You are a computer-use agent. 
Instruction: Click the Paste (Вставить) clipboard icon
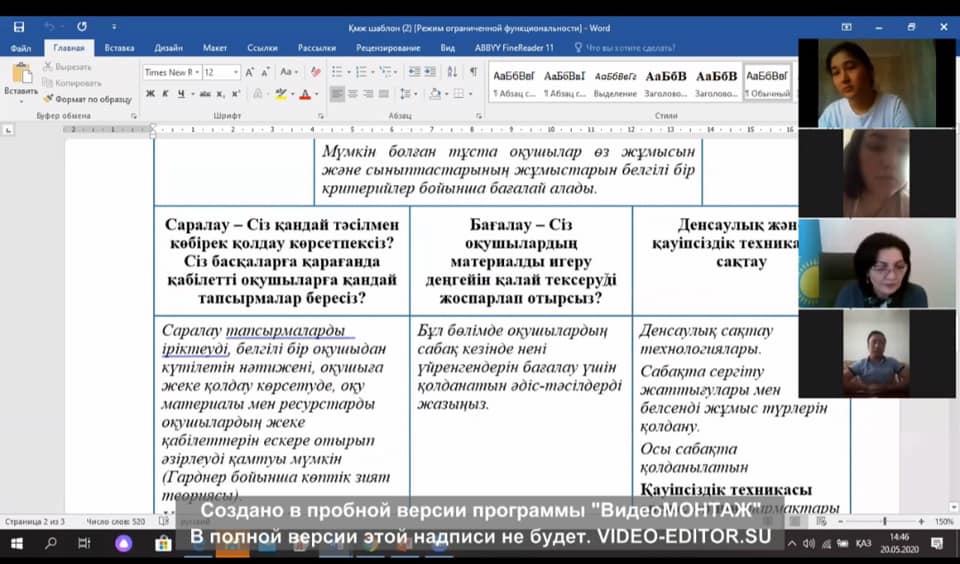20,74
